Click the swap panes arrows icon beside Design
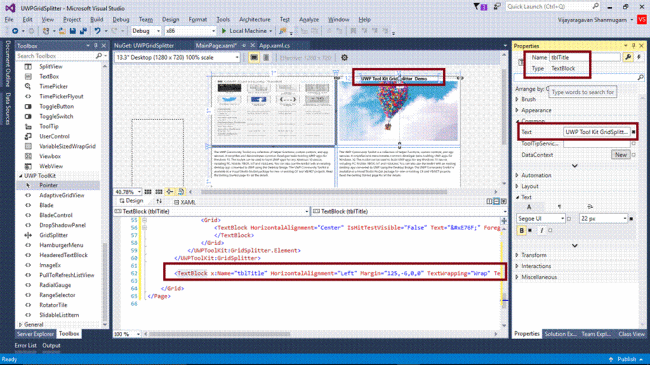This screenshot has height=365, width=650. point(159,201)
